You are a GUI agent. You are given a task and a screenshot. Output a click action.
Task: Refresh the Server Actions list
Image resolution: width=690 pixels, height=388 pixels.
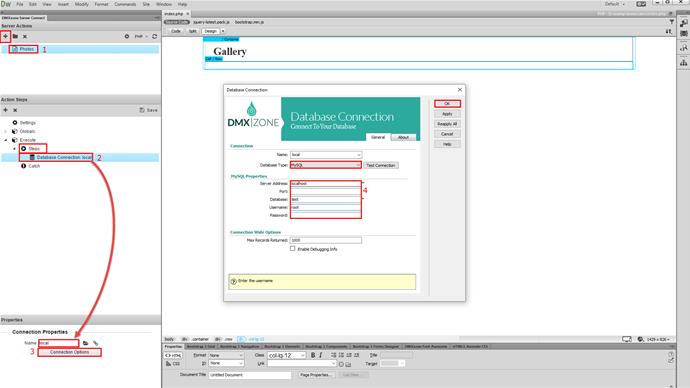tap(154, 37)
